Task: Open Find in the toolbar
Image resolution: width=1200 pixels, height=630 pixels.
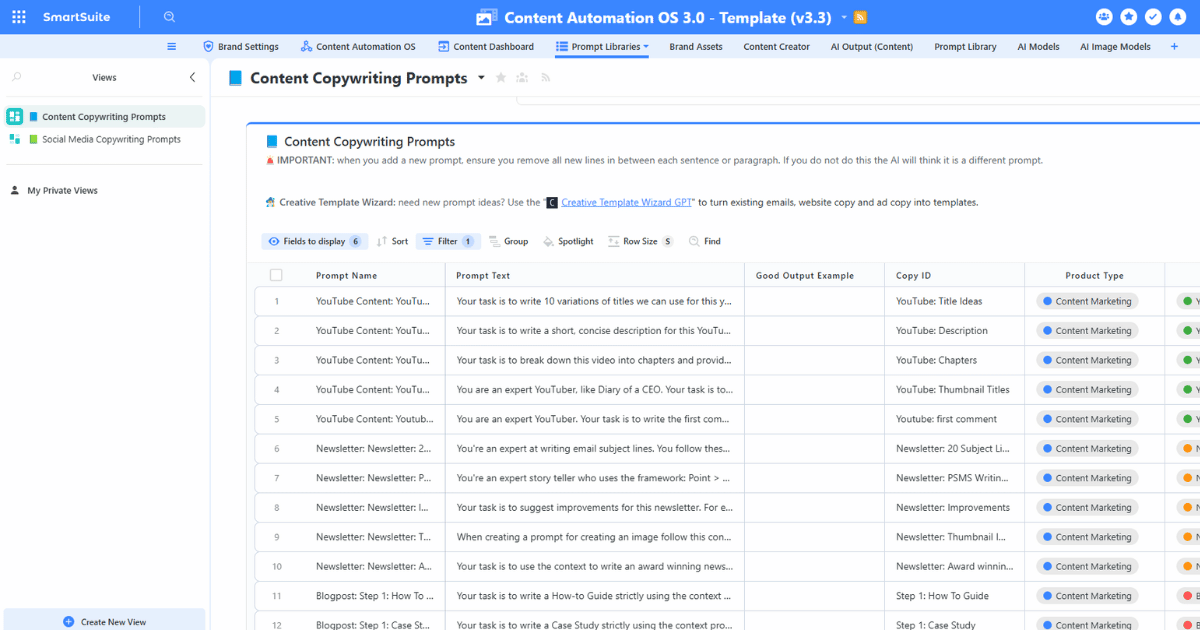Action: (704, 241)
